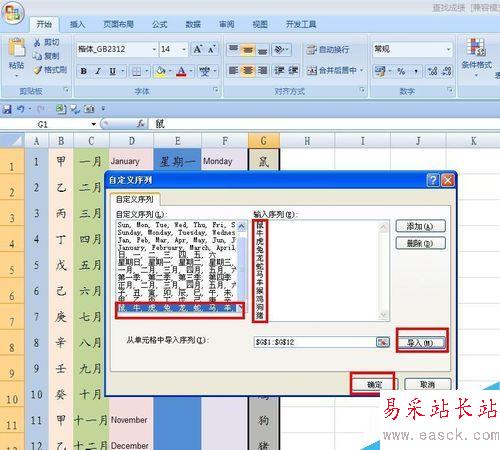Click the insert function fx icon

point(140,124)
